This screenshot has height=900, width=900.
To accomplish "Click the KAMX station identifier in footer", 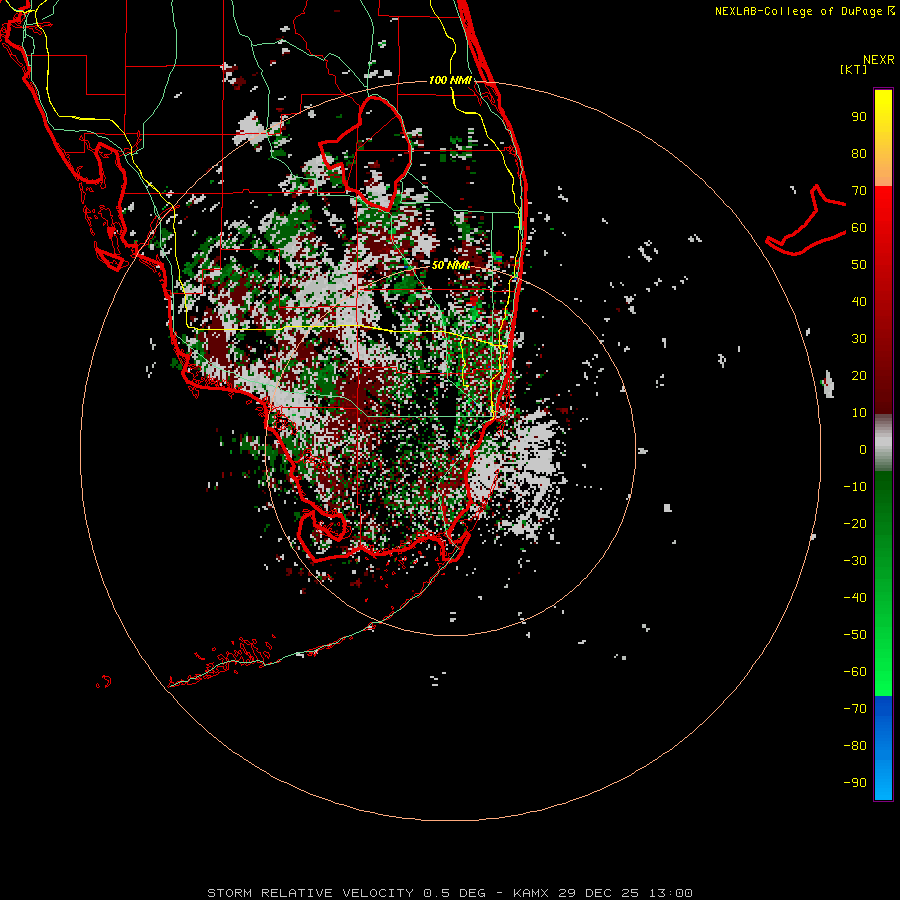I will pyautogui.click(x=531, y=893).
